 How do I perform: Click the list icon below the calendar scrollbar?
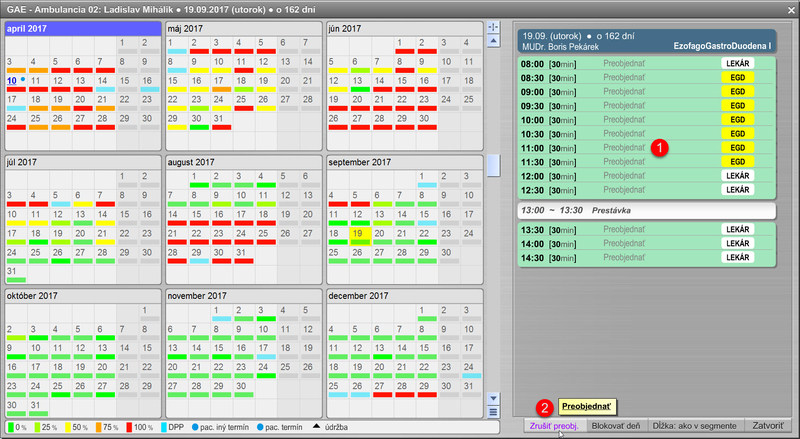[492, 412]
